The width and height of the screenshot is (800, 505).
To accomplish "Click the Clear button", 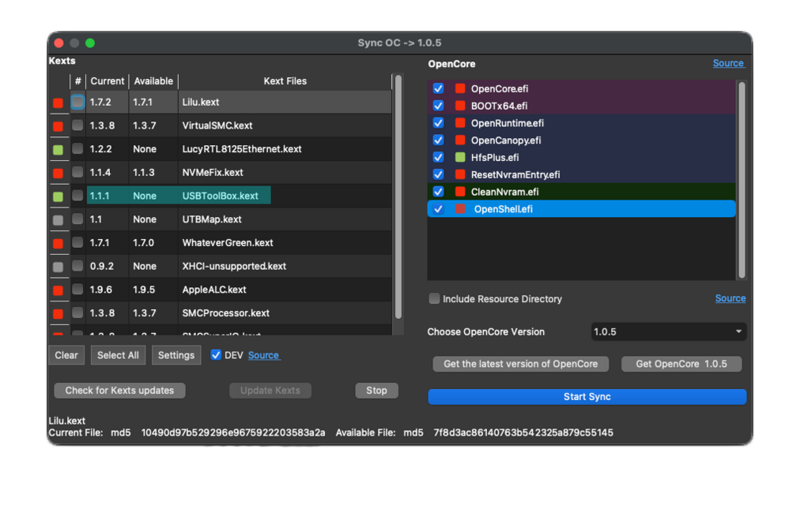I will click(x=67, y=355).
